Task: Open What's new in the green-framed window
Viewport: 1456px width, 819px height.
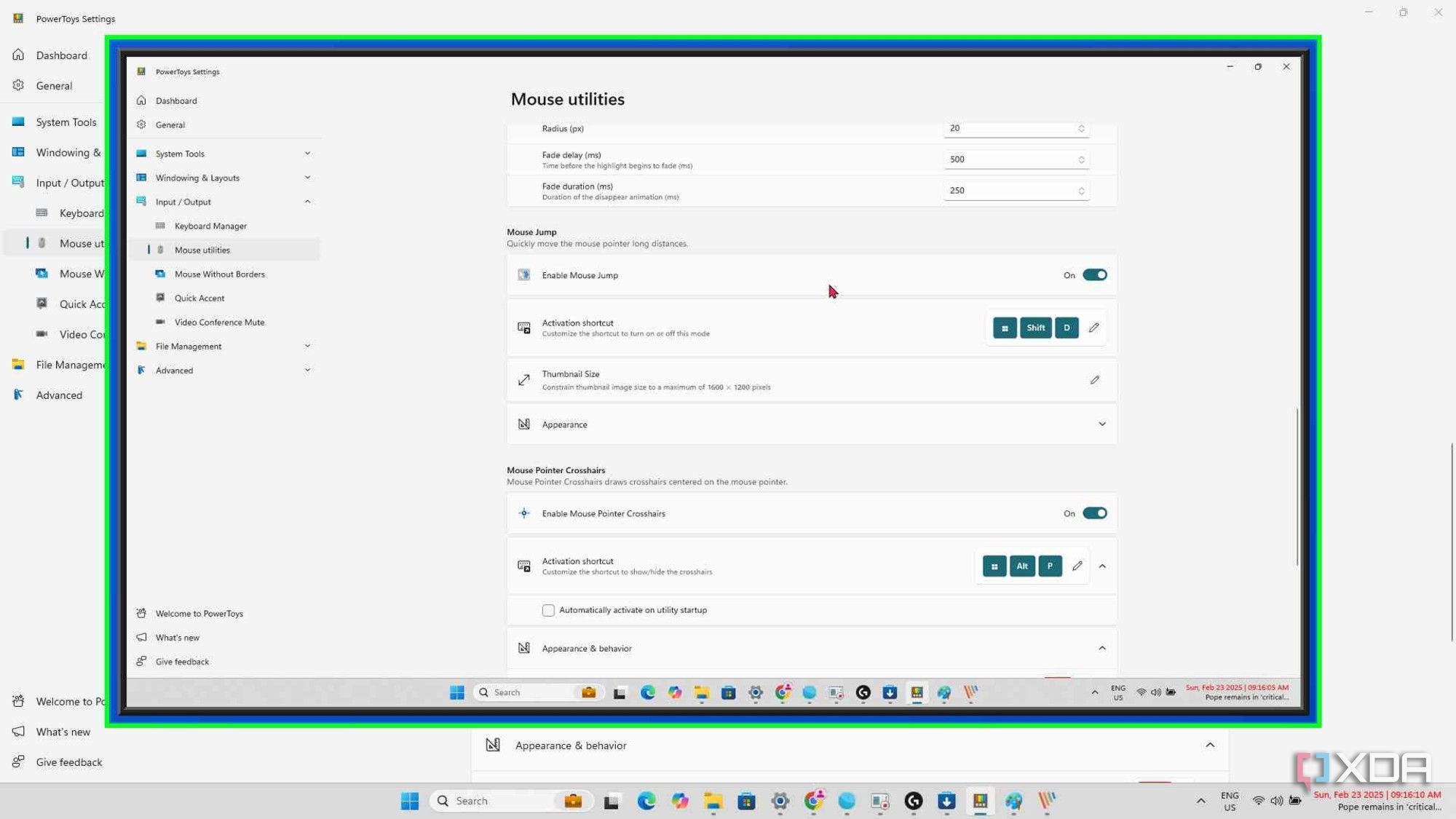Action: pos(177,637)
